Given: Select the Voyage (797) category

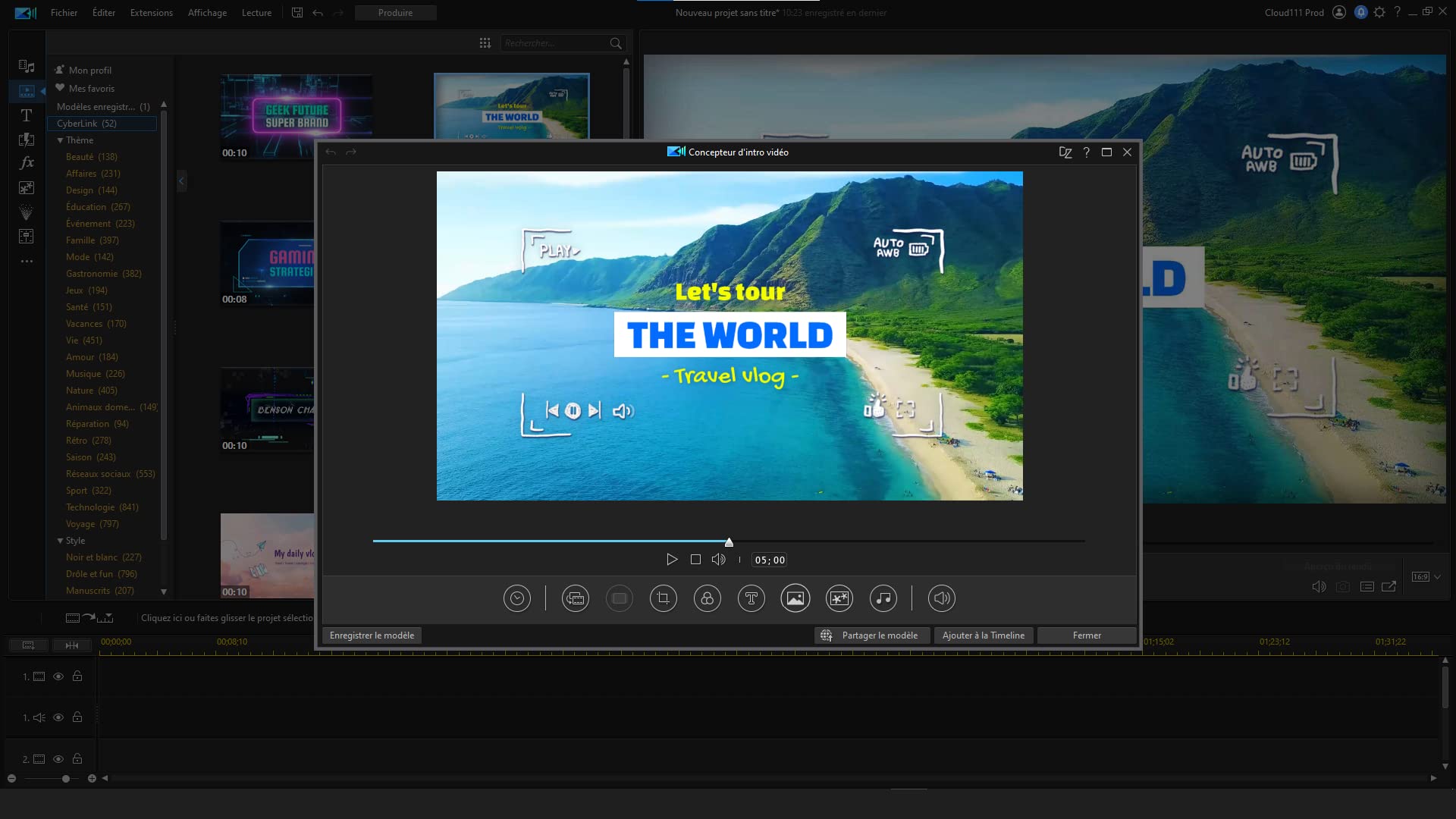Looking at the screenshot, I should click(92, 524).
